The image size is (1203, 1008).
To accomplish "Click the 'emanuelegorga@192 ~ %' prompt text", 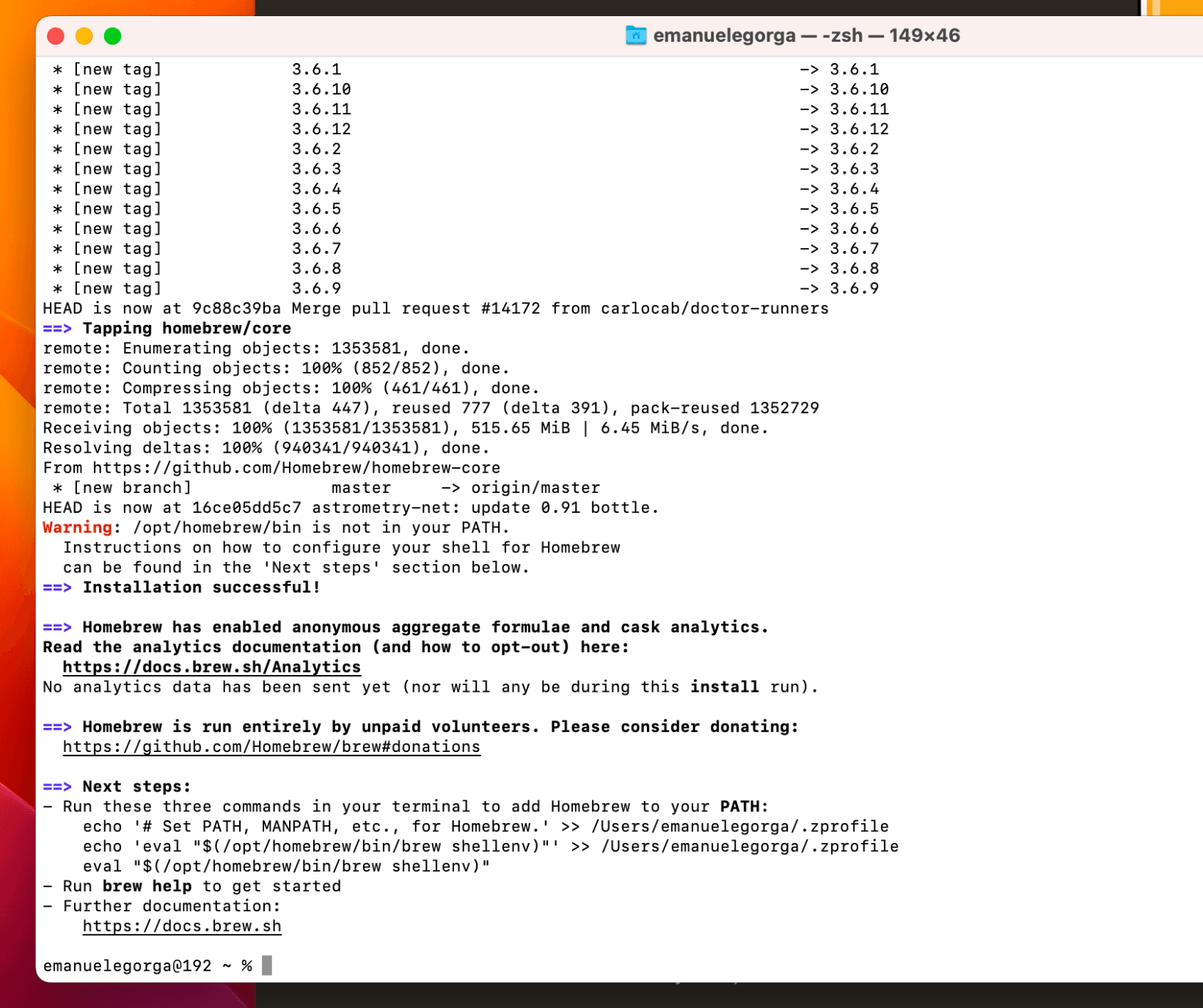I will pos(147,966).
